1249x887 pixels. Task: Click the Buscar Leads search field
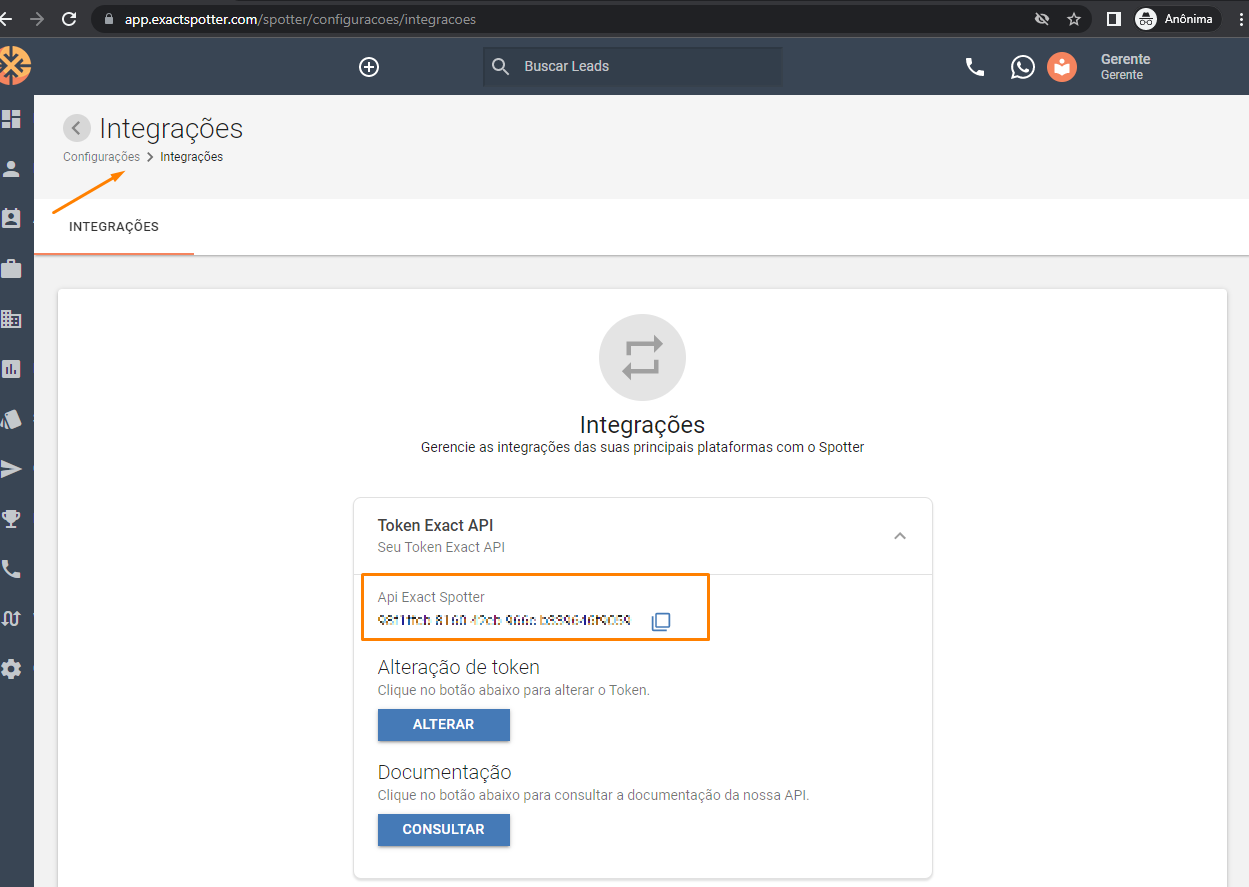[x=632, y=67]
